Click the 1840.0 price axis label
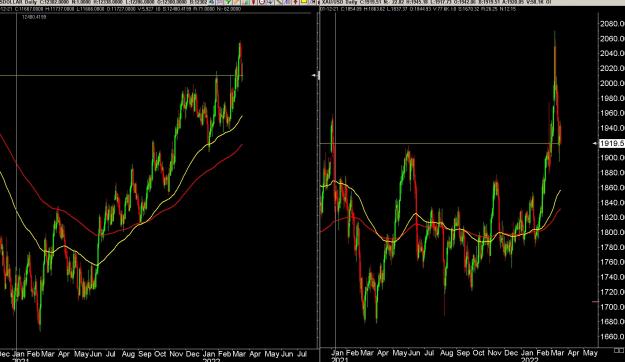The height and width of the screenshot is (362, 625). [612, 203]
